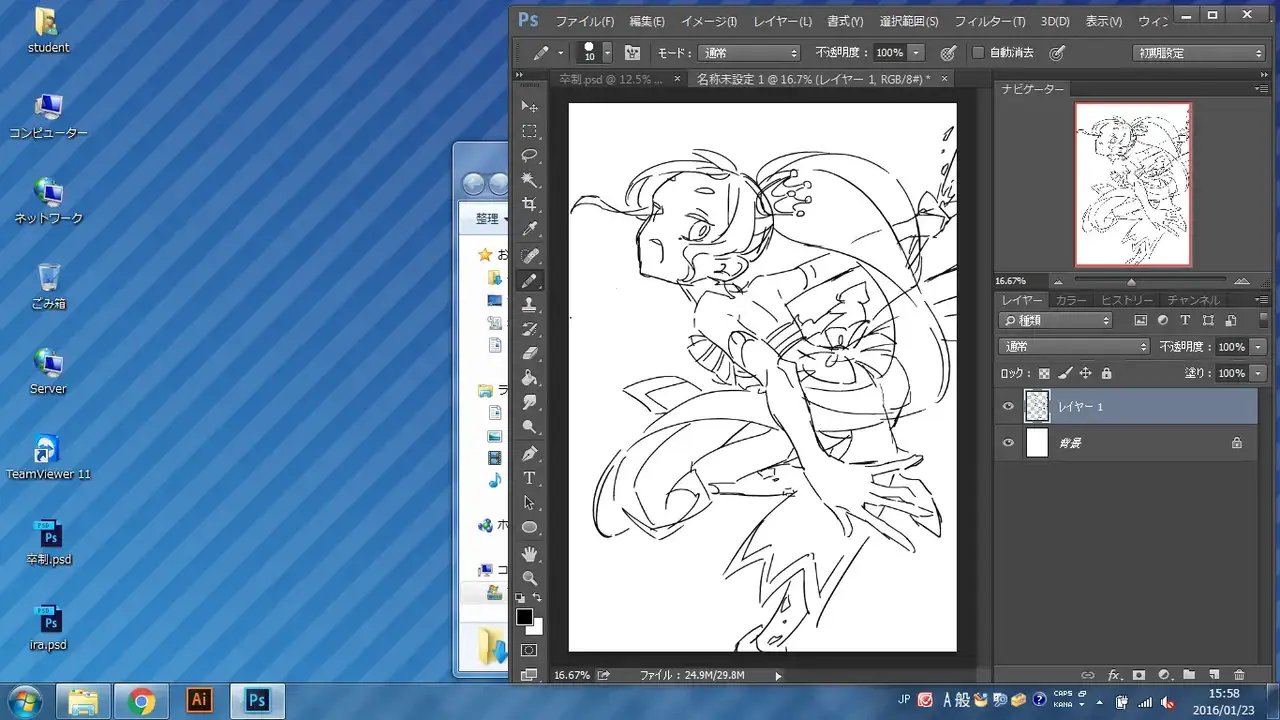The height and width of the screenshot is (720, 1280).
Task: Select the Magic Wand tool
Action: pyautogui.click(x=530, y=181)
